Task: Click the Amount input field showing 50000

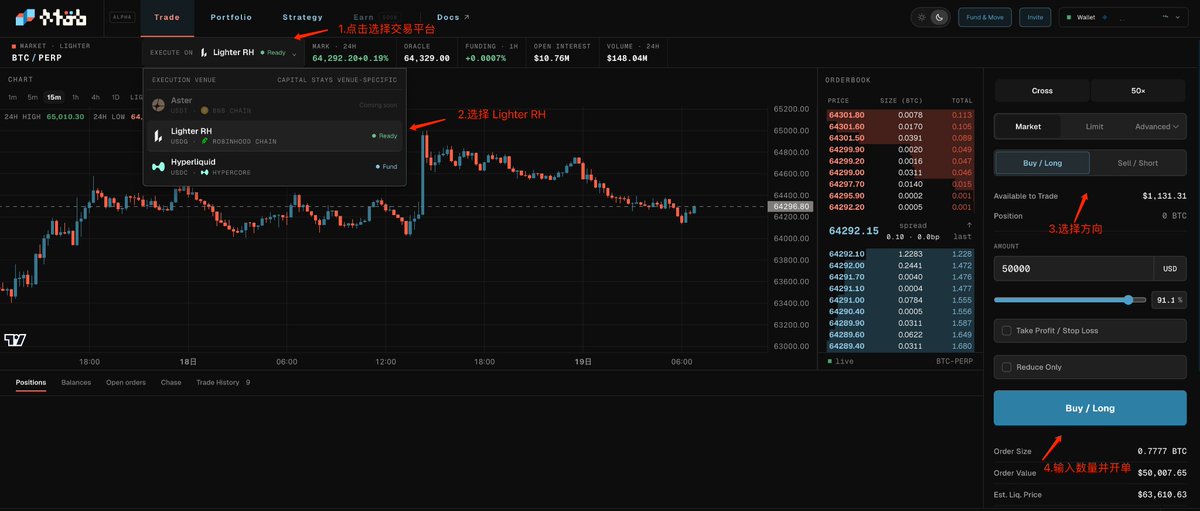Action: (1072, 268)
